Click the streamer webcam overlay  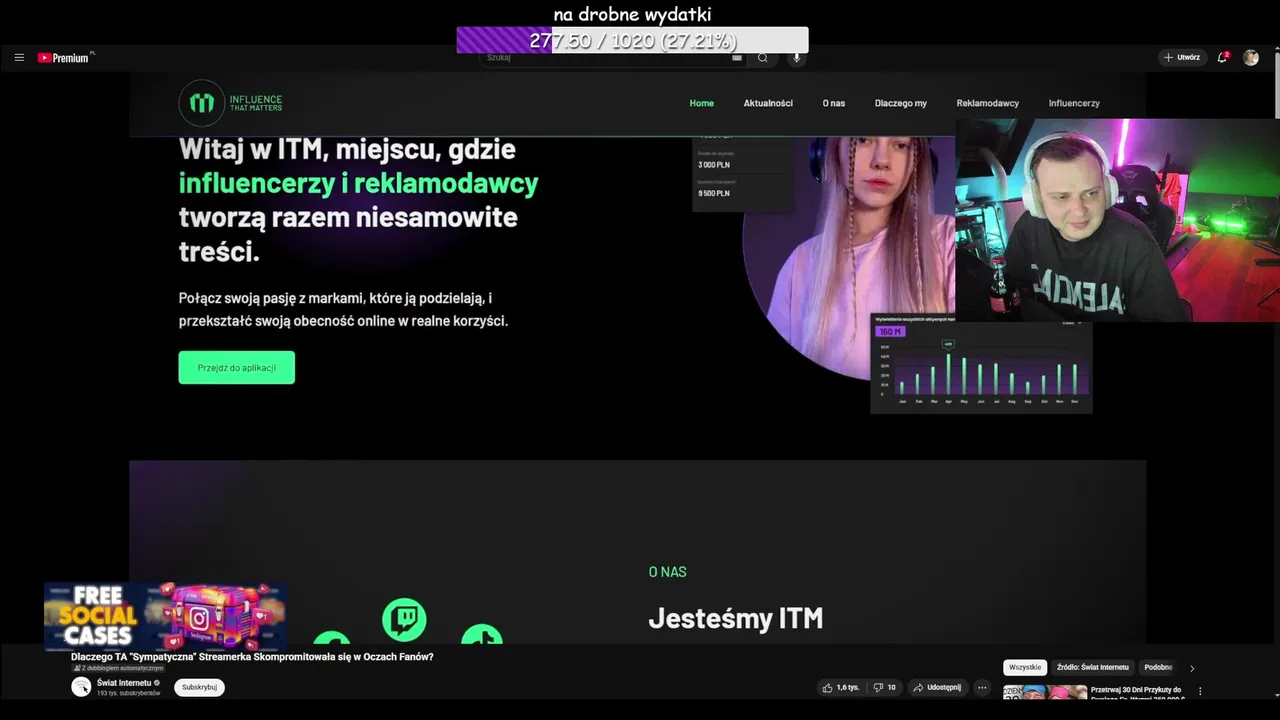coord(1117,220)
